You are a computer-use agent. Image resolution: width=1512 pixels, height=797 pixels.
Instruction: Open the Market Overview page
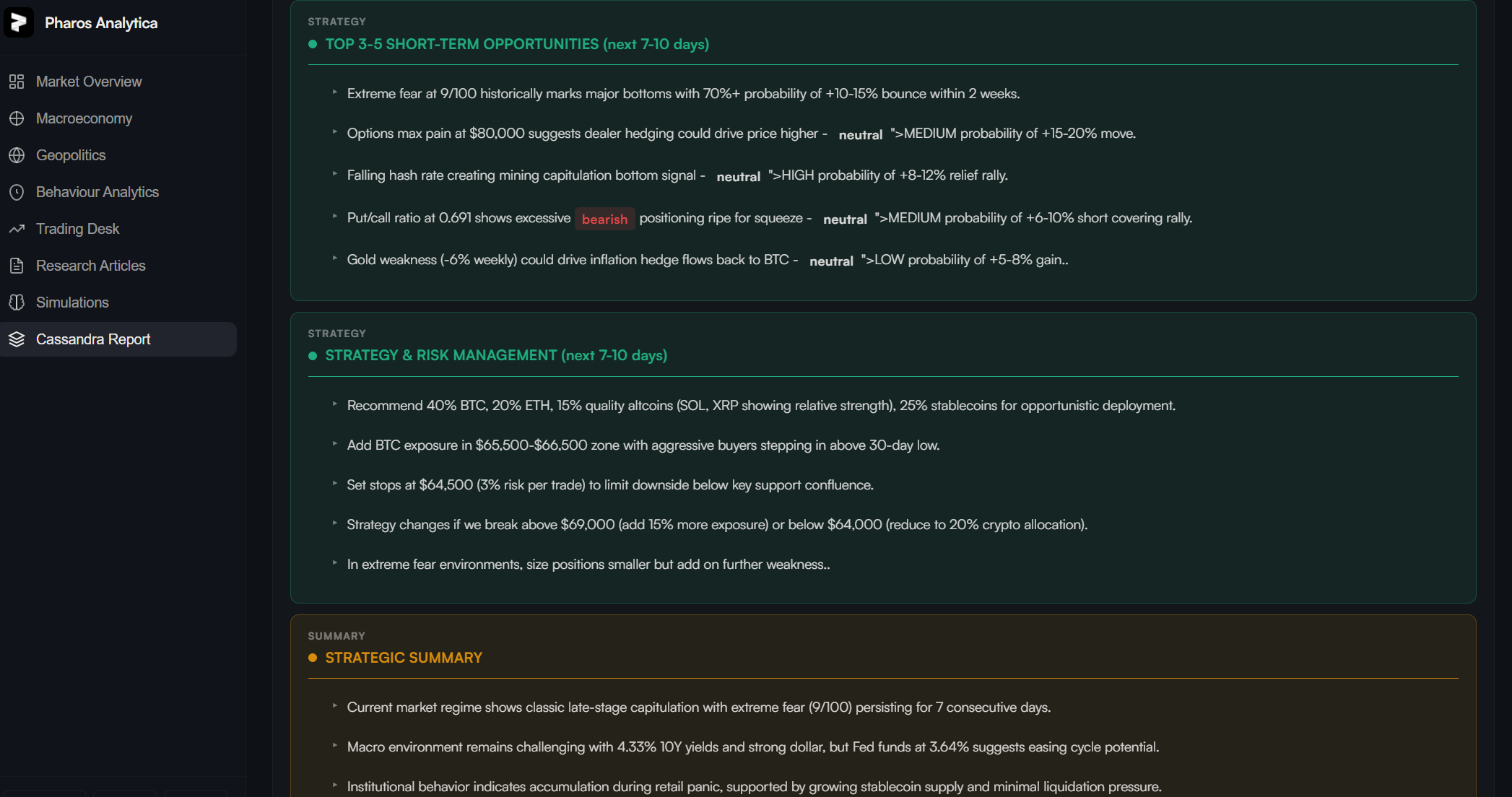pyautogui.click(x=89, y=82)
